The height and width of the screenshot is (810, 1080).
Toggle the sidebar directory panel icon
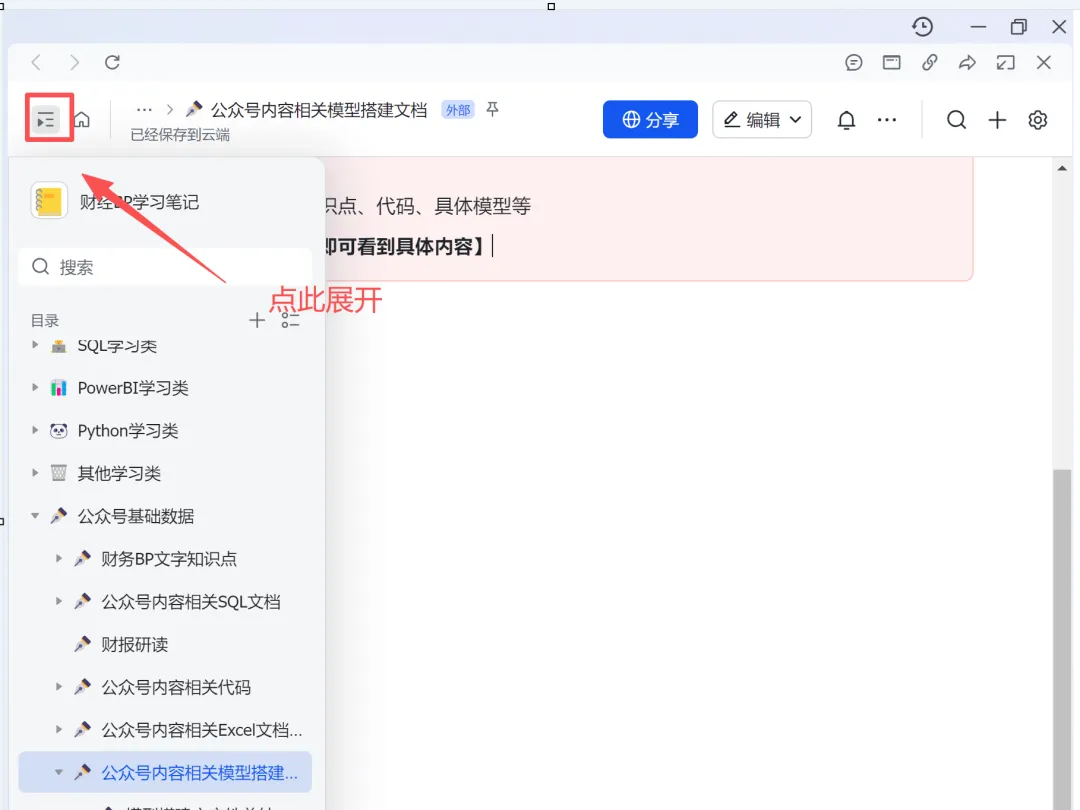[46, 121]
